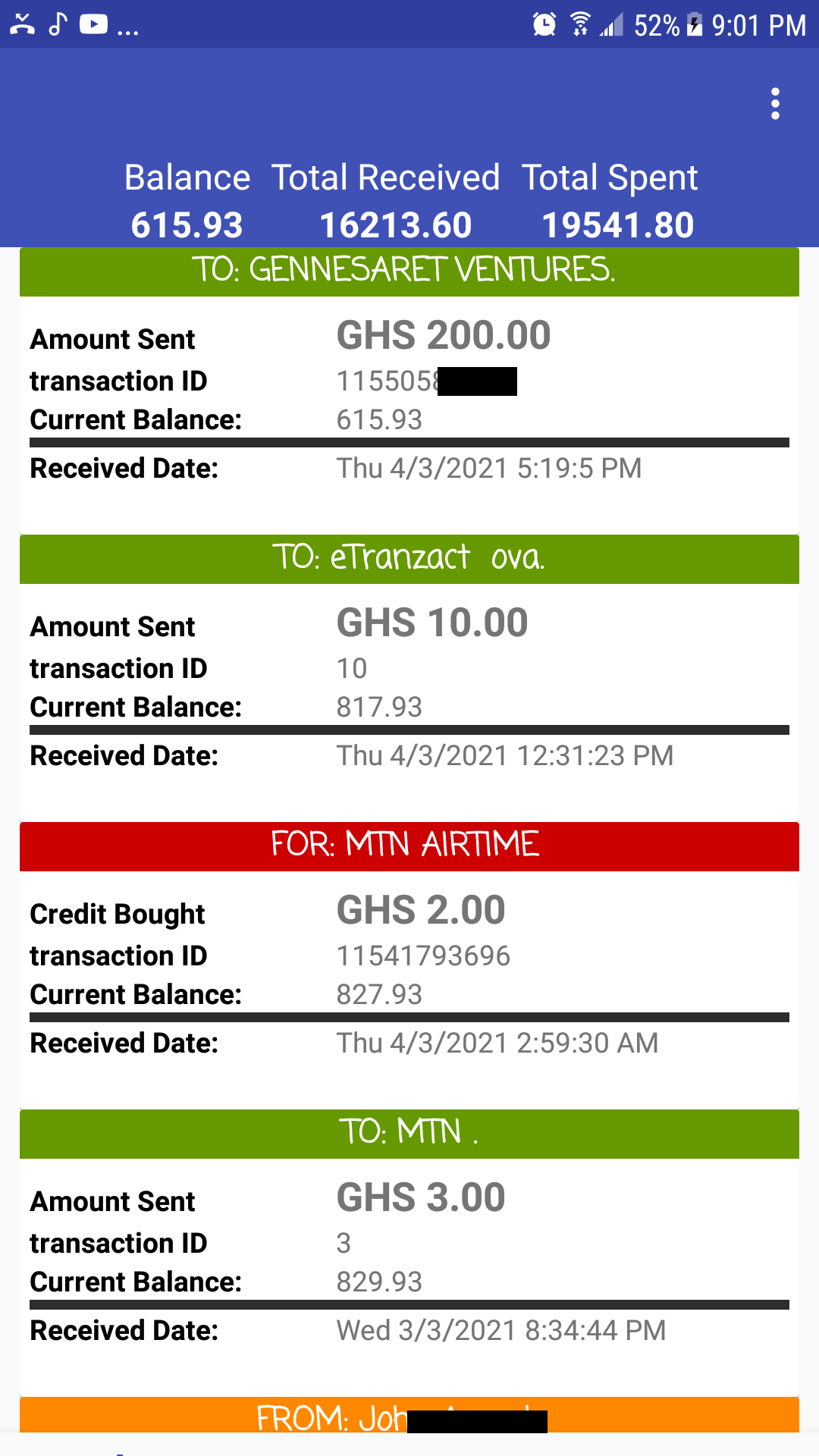Select the red MTN AIRTIME header
Viewport: 819px width, 1456px height.
pos(409,846)
